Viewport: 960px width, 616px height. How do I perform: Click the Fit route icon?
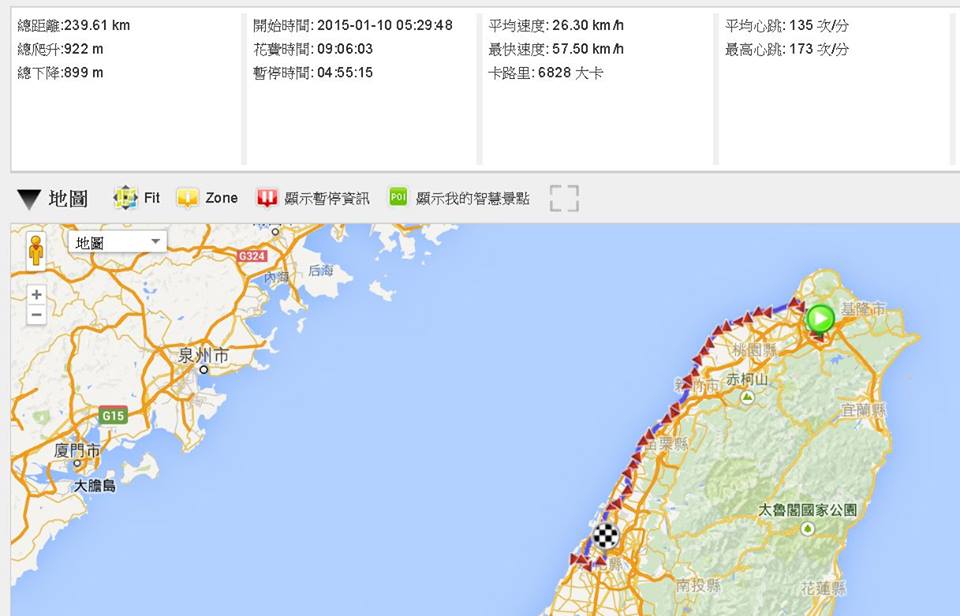pos(125,198)
